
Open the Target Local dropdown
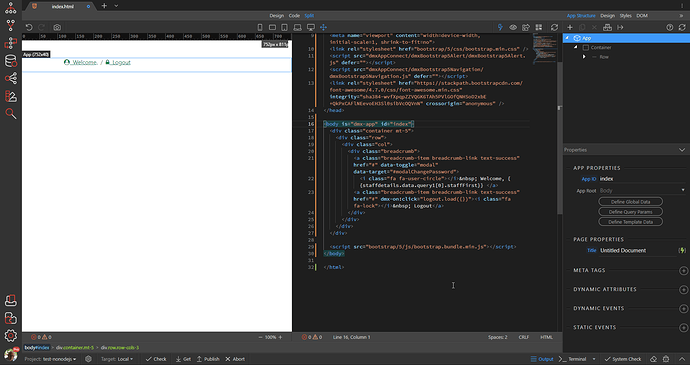117,359
